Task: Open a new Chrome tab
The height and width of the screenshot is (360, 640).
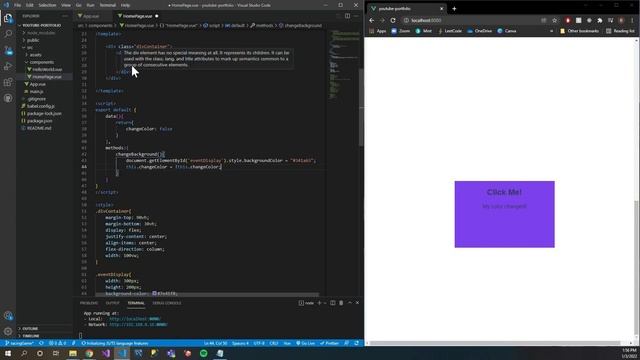Action: coord(454,9)
